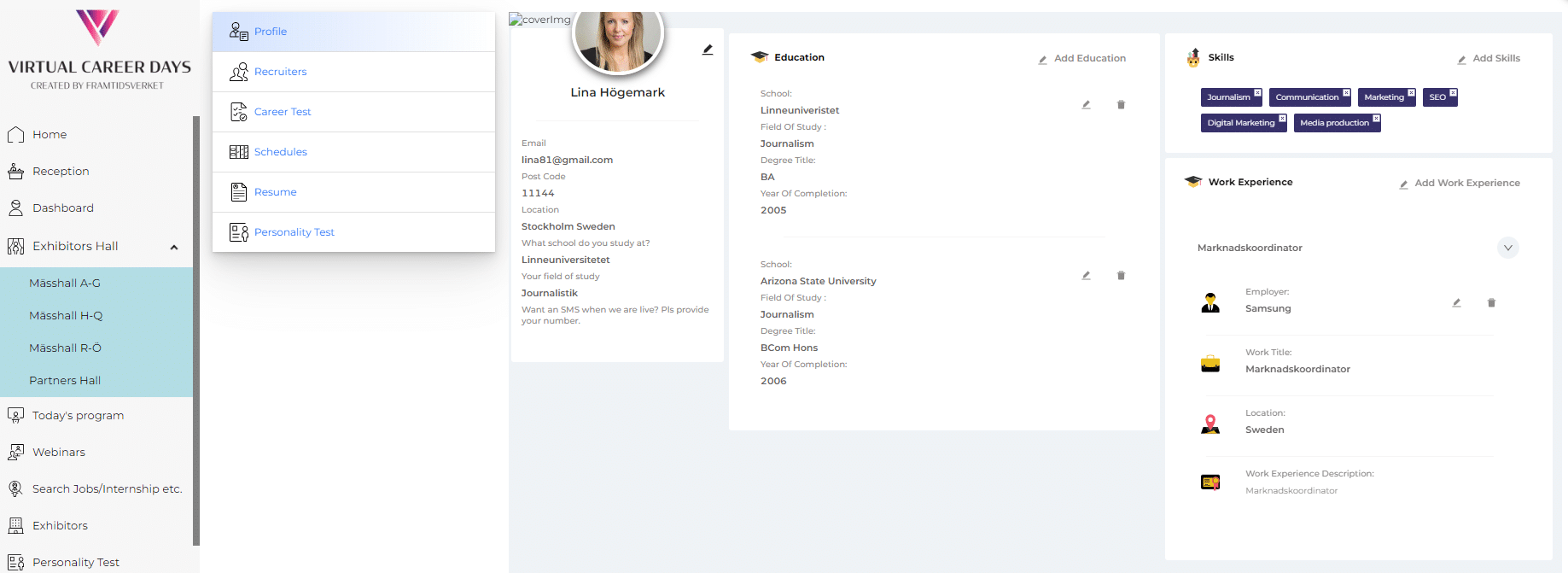Click the pencil icon to edit profile info

(x=708, y=50)
